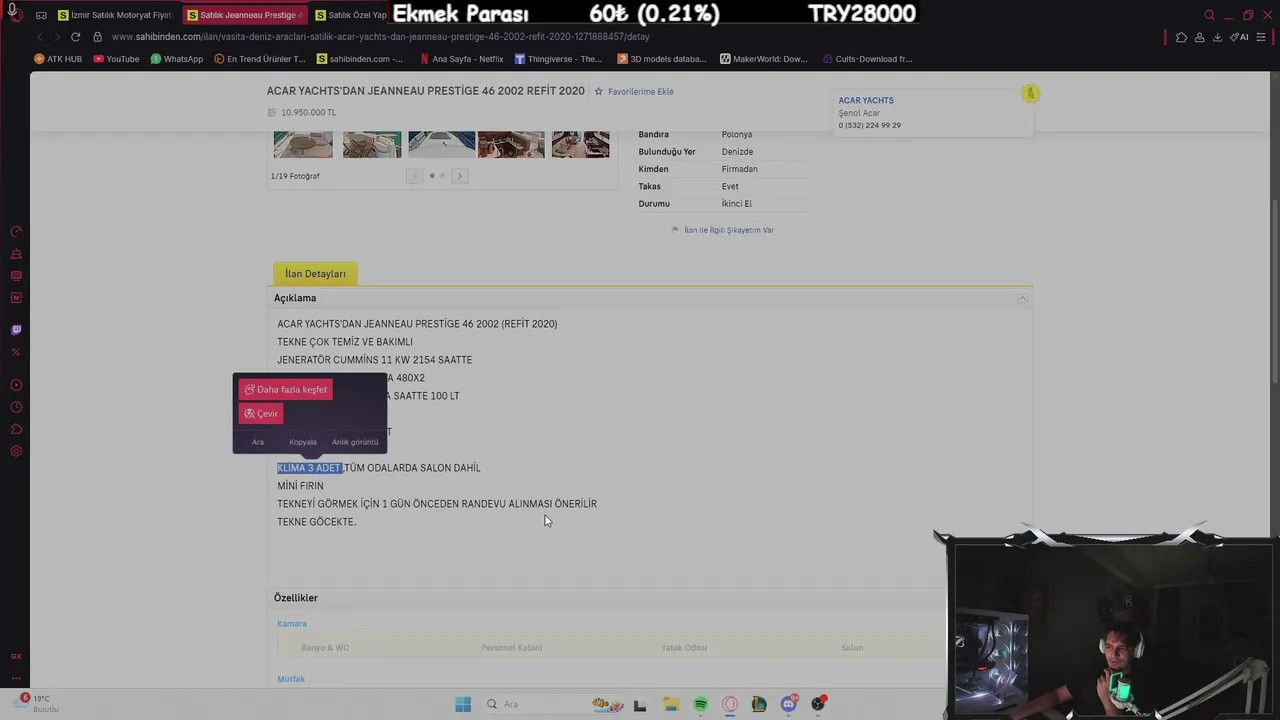This screenshot has height=720, width=1280.
Task: Open the Opera GX taskbar icon
Action: [x=730, y=704]
